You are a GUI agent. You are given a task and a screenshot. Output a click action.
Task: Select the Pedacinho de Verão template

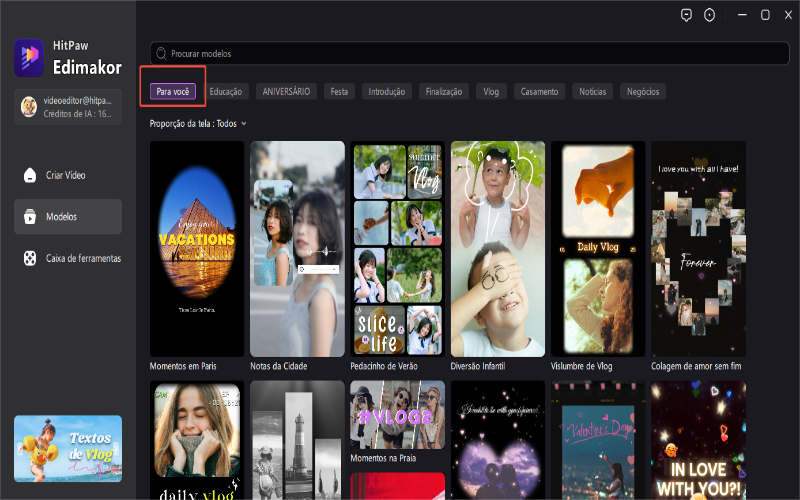click(397, 248)
